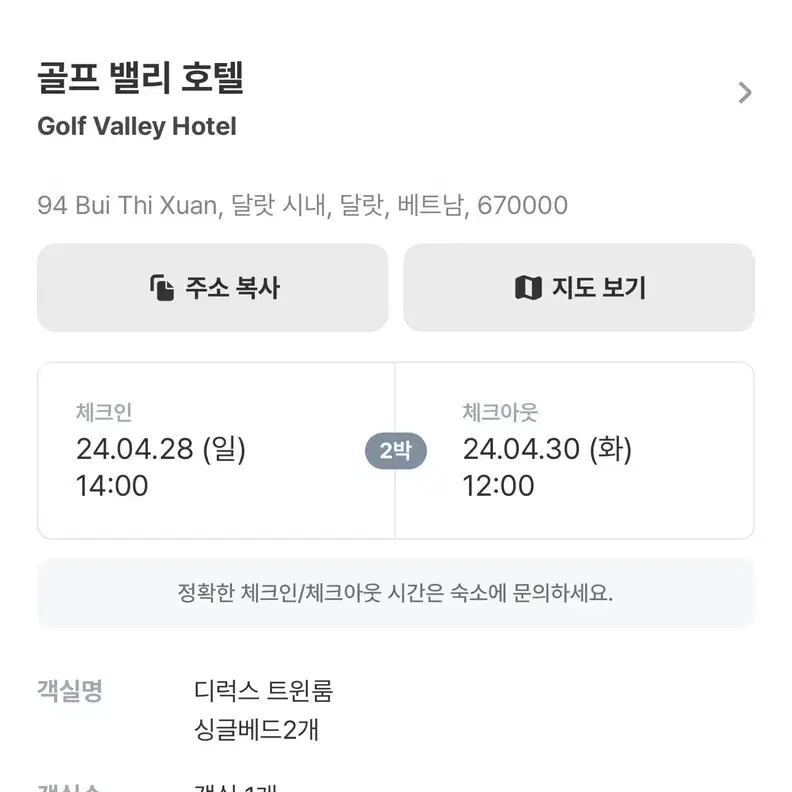The width and height of the screenshot is (792, 792).
Task: Tap the check-out time 12:00
Action: (499, 486)
